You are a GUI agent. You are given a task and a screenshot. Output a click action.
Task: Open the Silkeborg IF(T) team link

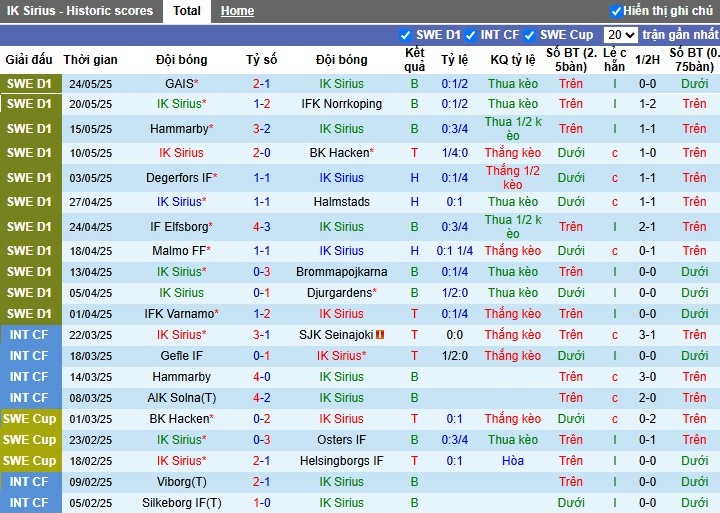pos(181,503)
